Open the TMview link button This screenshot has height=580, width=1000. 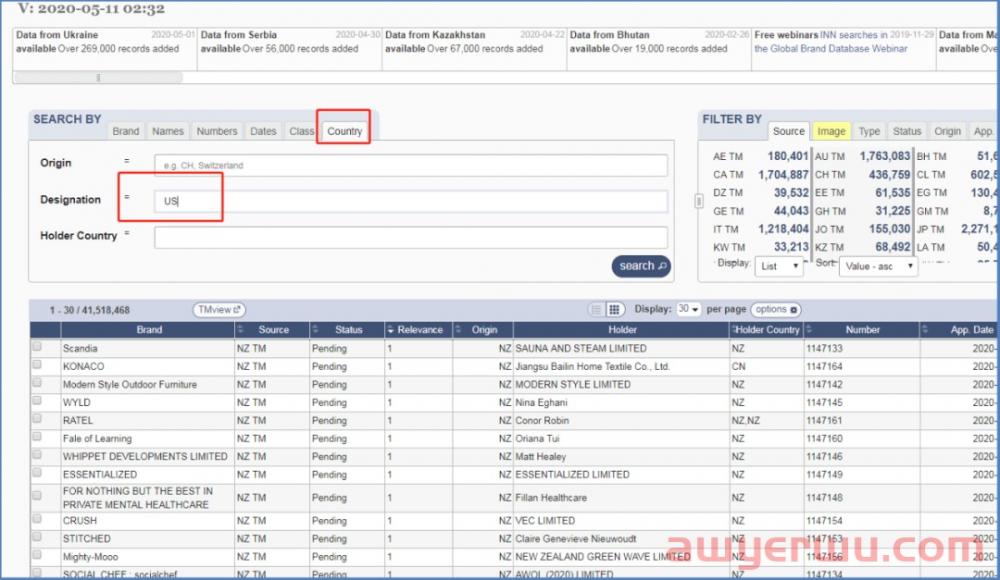[219, 310]
